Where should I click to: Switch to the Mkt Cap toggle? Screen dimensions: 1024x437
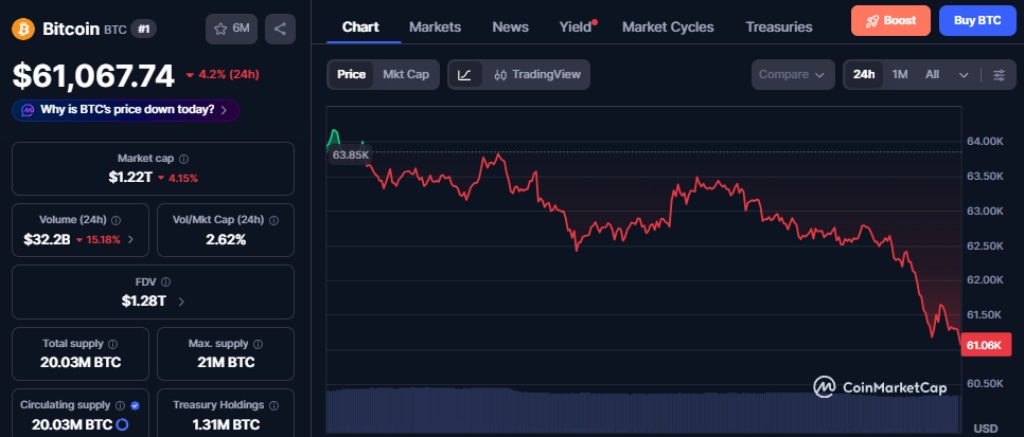pos(406,74)
